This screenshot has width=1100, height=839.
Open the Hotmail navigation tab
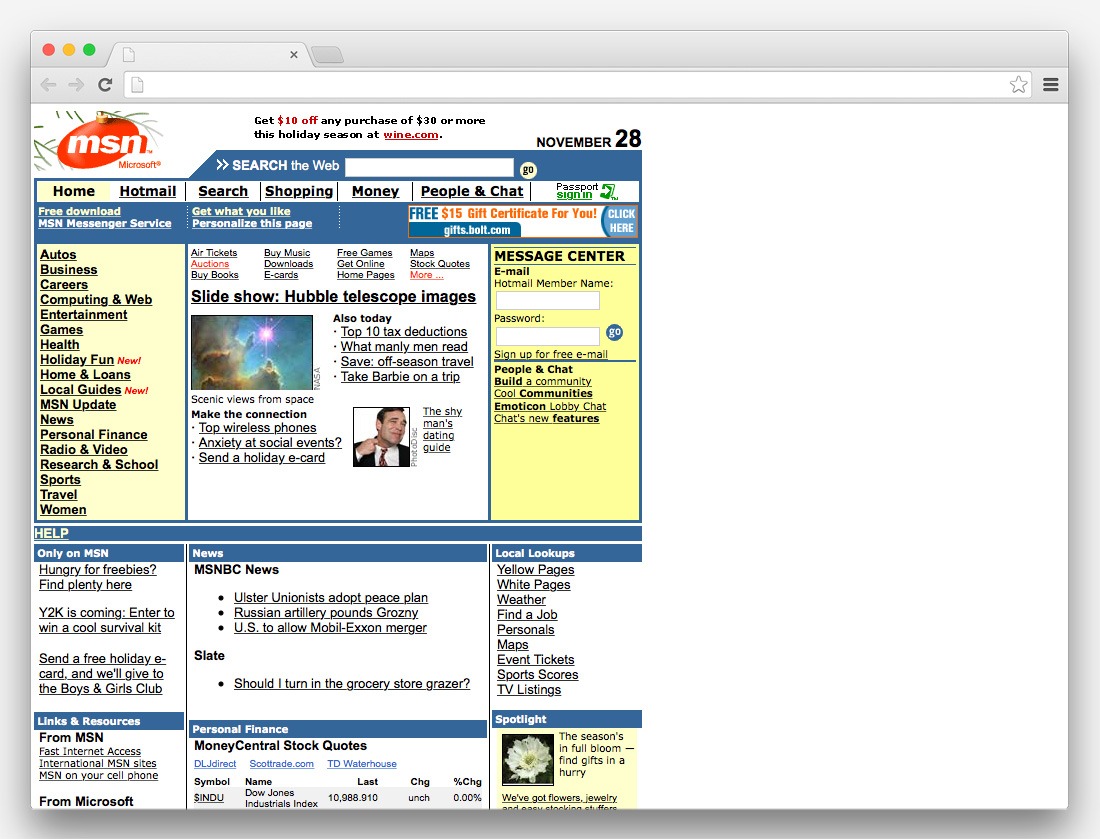pyautogui.click(x=147, y=191)
